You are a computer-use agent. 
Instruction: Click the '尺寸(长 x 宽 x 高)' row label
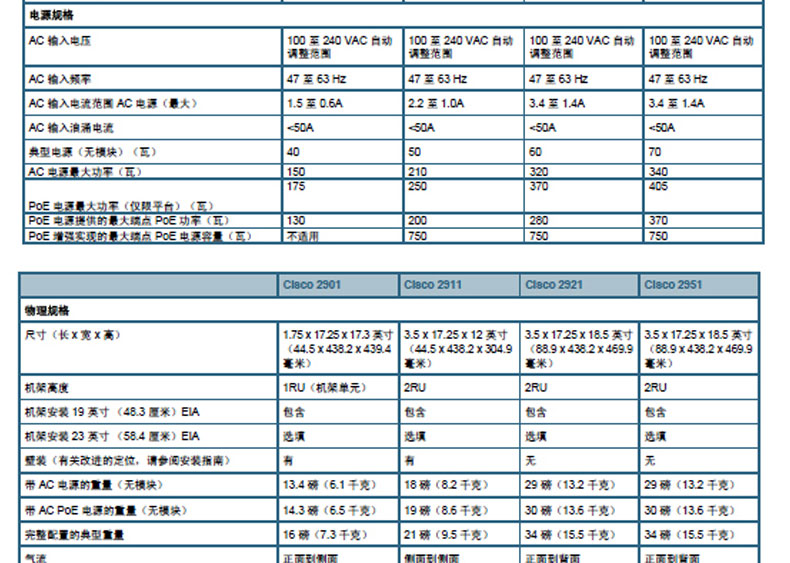[73, 335]
